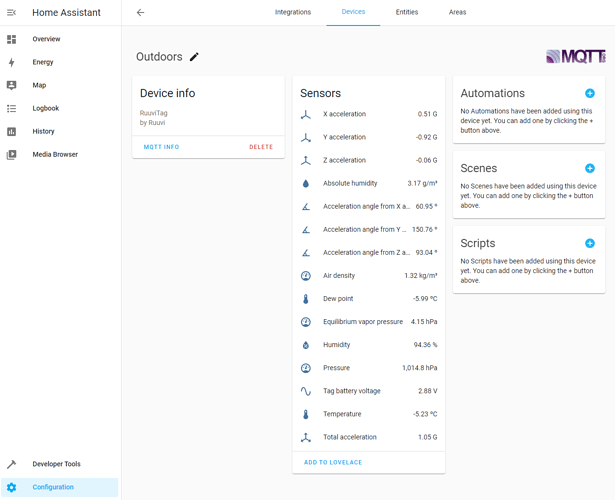This screenshot has height=500, width=615.
Task: Collapse the sidebar with the menu icon
Action: (x=11, y=13)
